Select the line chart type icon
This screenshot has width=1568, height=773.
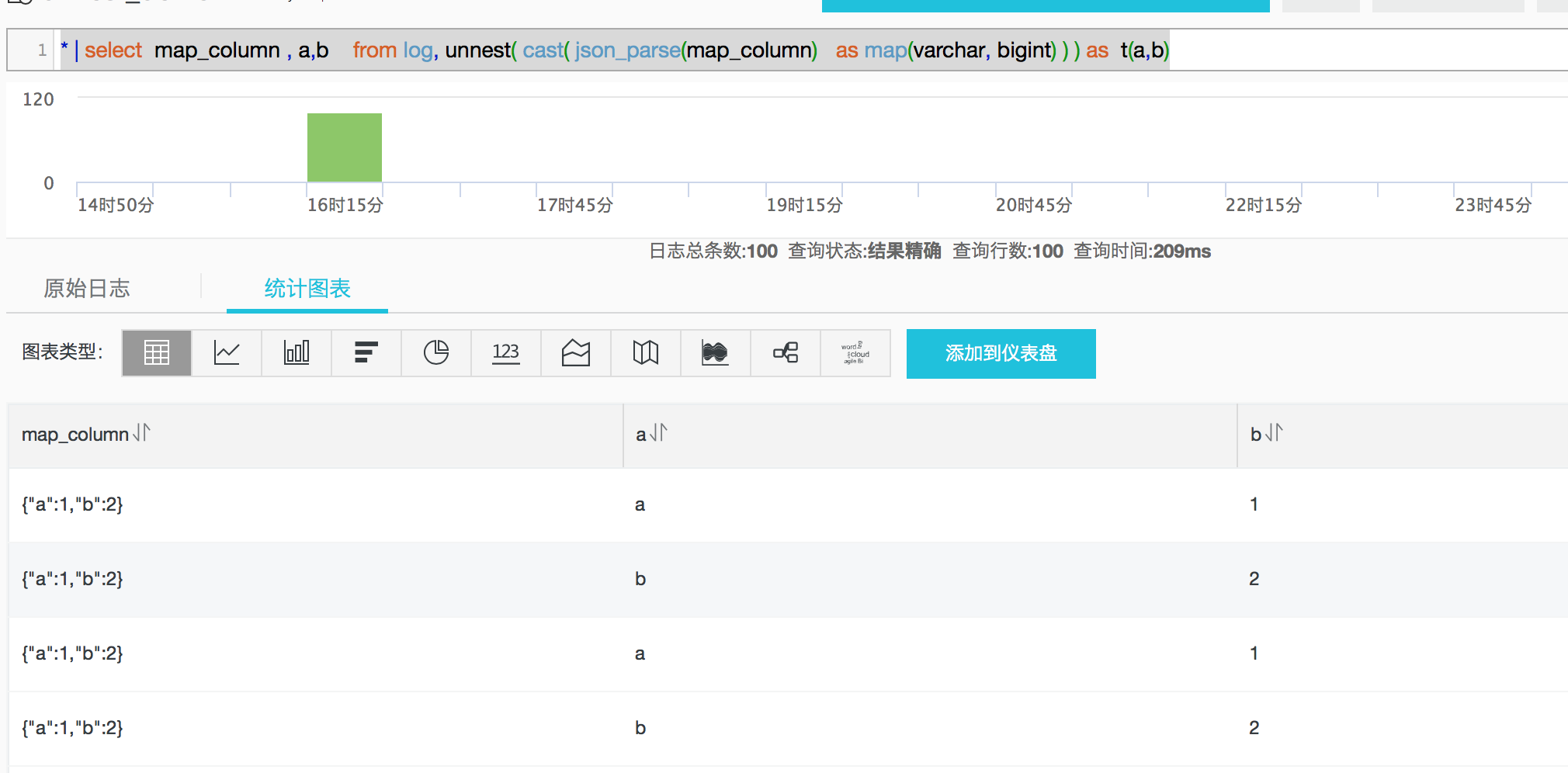pyautogui.click(x=227, y=353)
